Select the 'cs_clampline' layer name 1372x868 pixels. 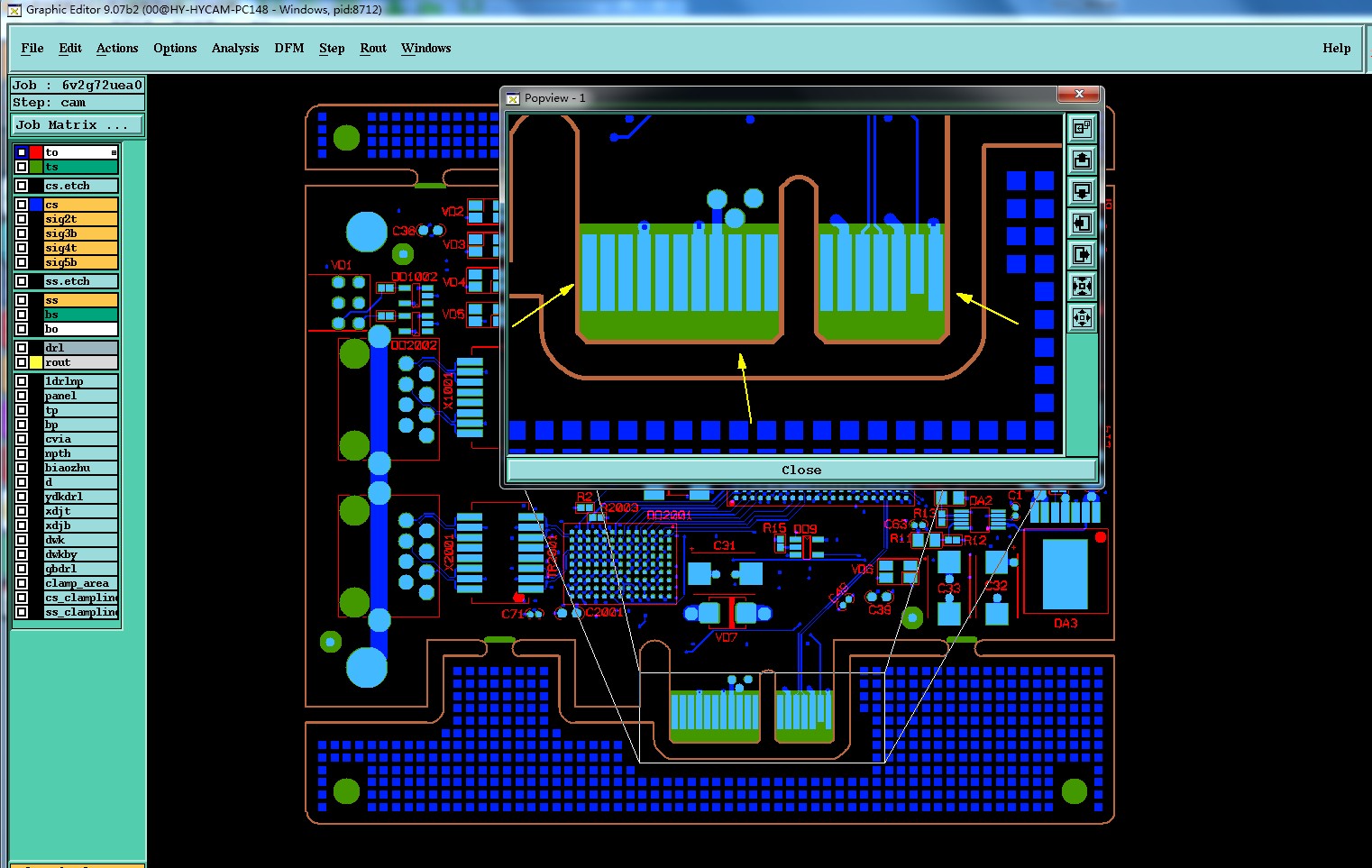pos(81,598)
